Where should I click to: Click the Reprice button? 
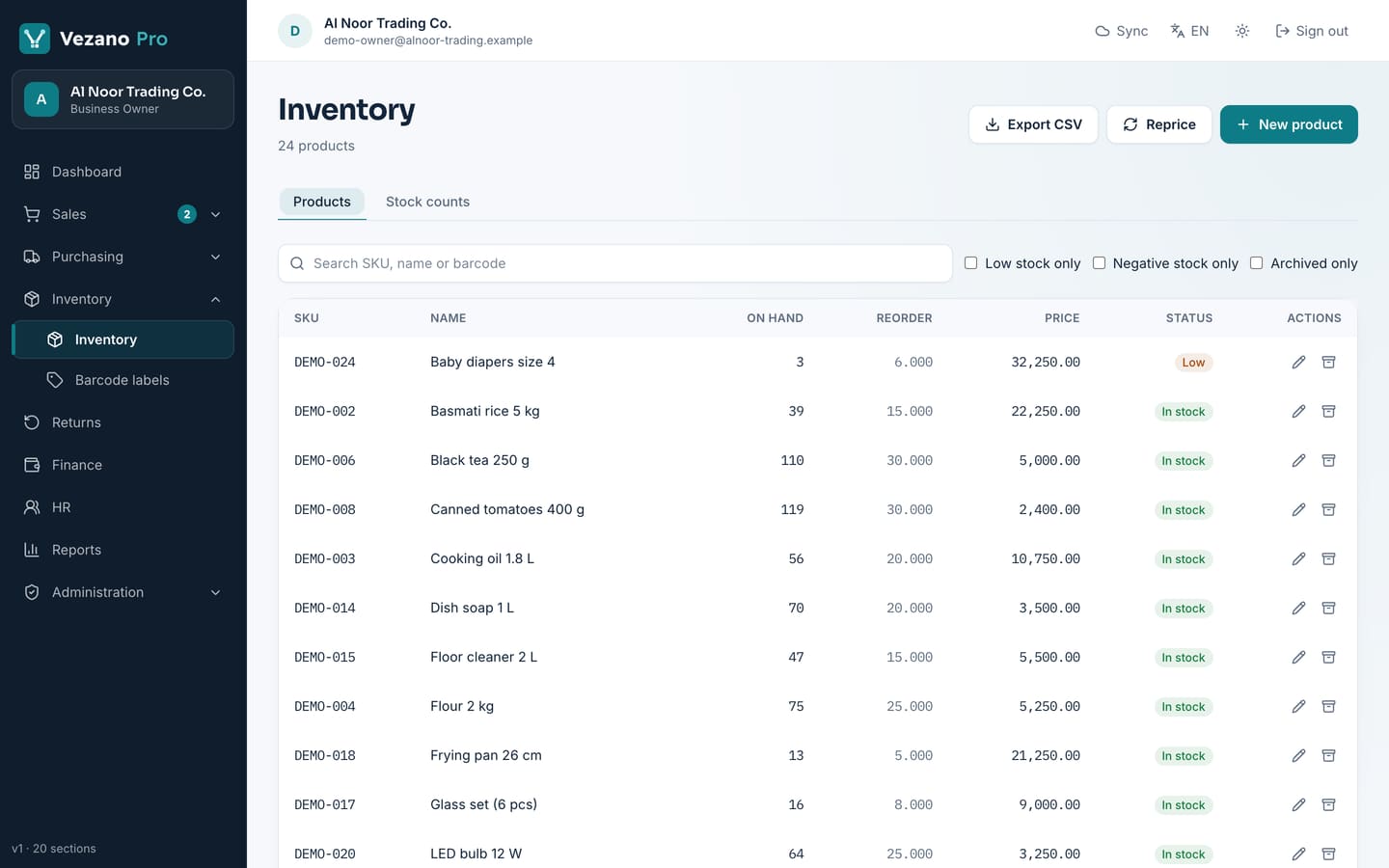[1159, 124]
